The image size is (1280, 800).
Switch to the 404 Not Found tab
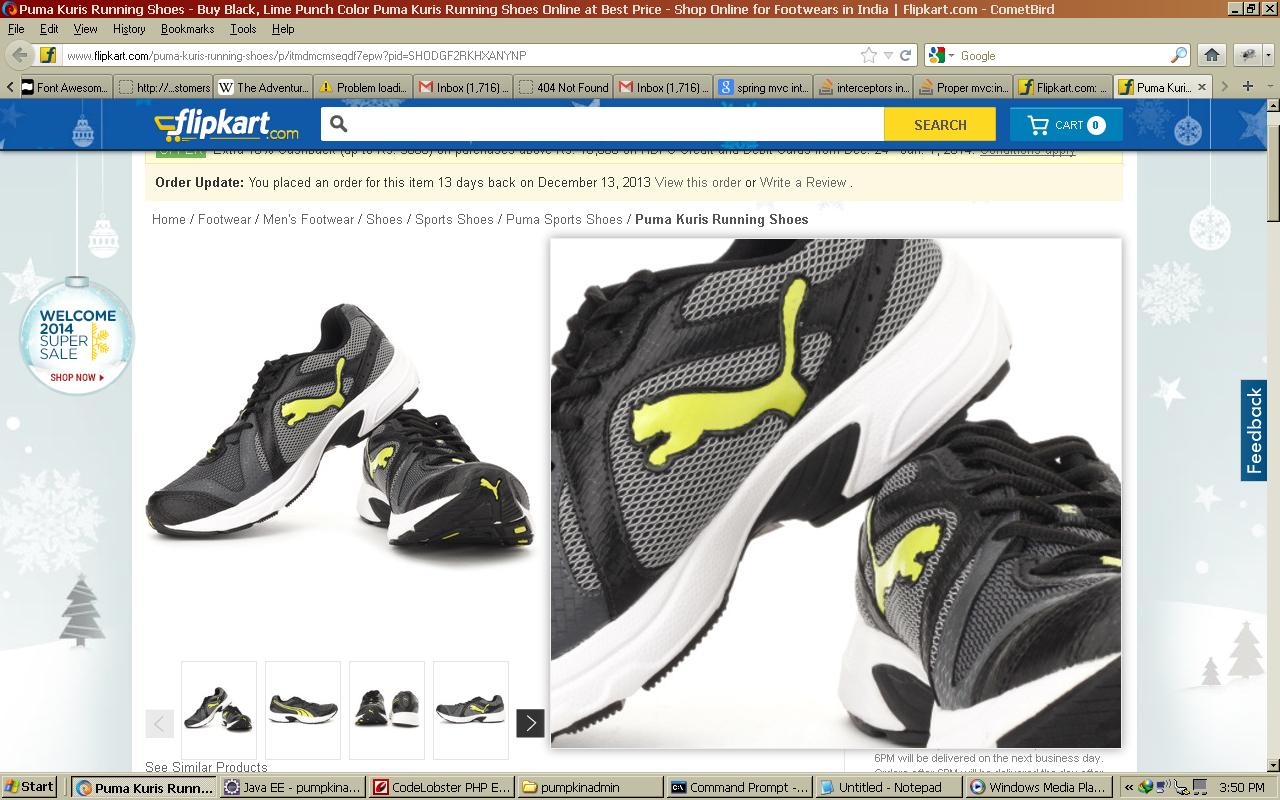point(563,87)
